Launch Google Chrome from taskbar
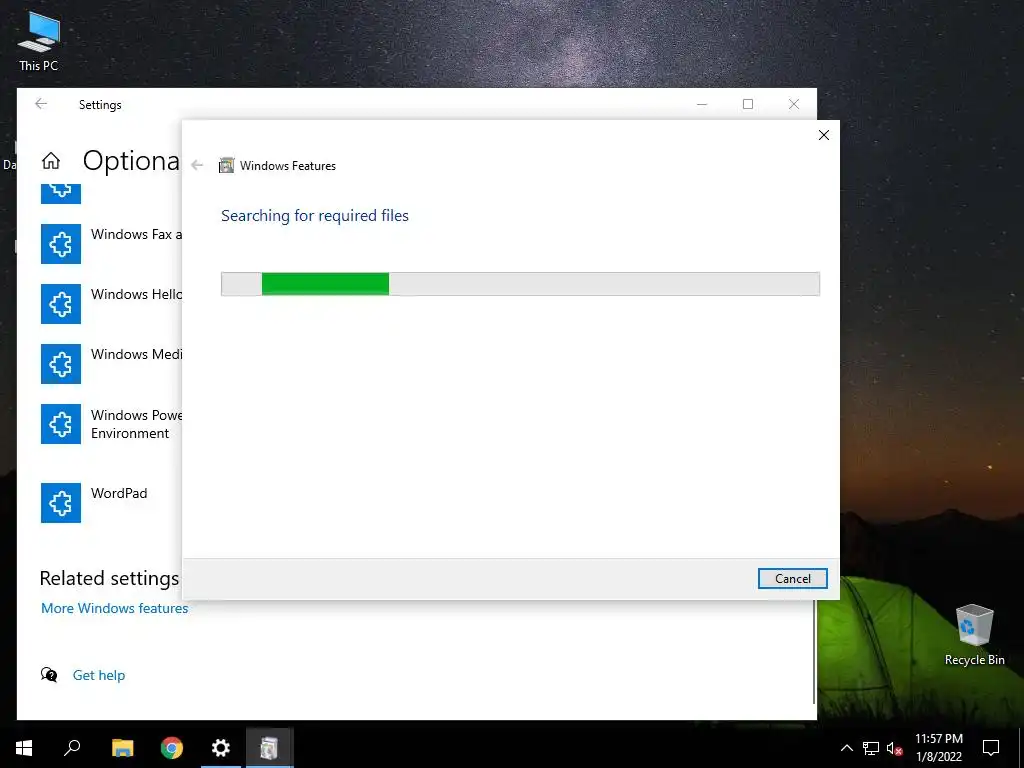Image resolution: width=1024 pixels, height=768 pixels. pyautogui.click(x=172, y=748)
